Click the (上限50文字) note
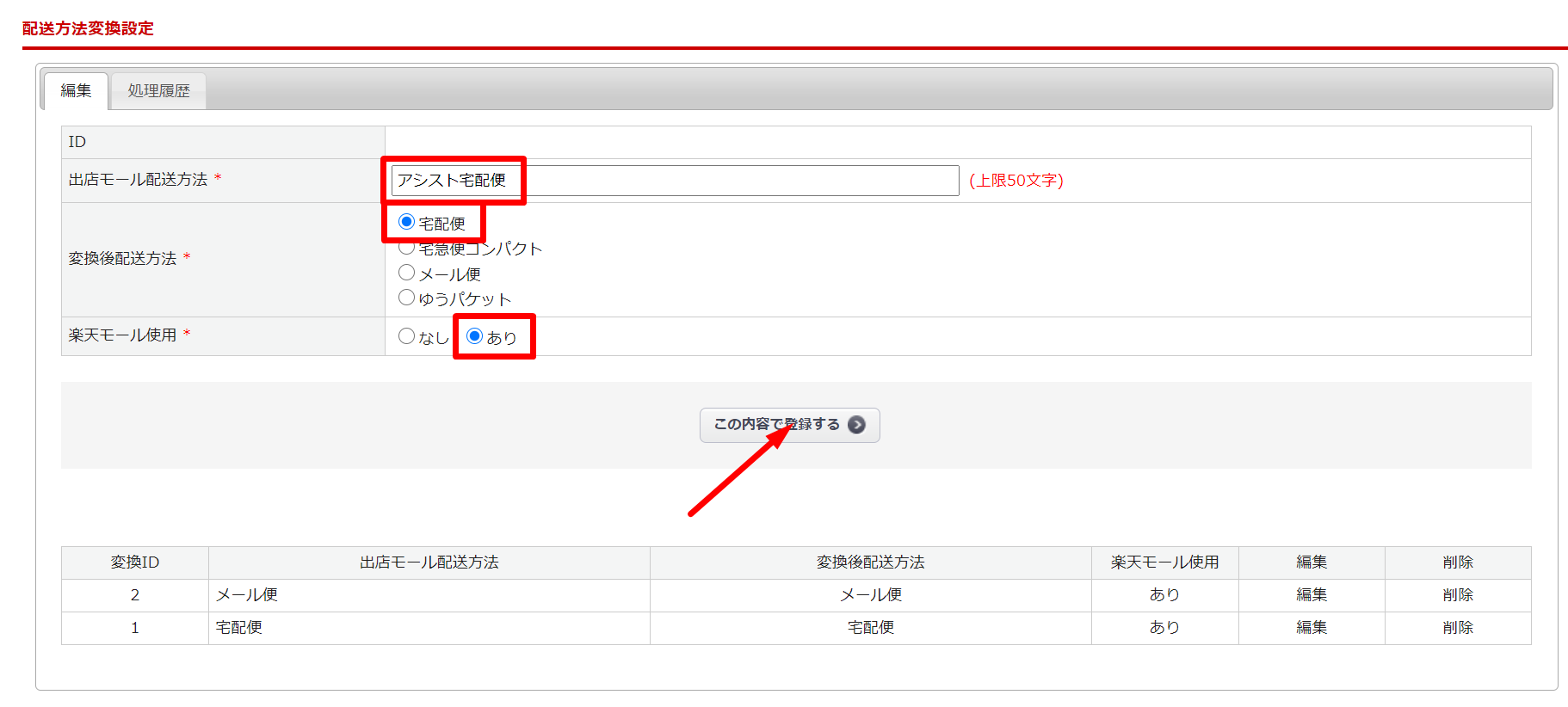 pos(1016,181)
